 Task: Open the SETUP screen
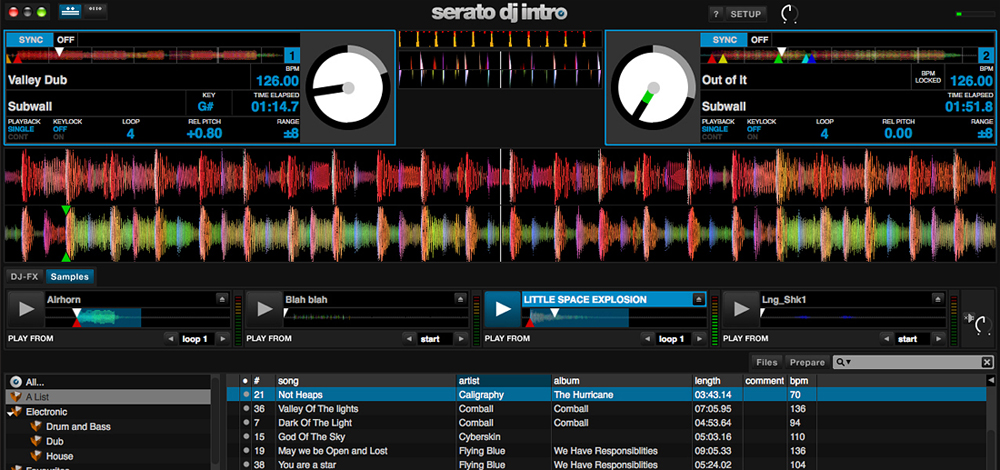pos(746,14)
